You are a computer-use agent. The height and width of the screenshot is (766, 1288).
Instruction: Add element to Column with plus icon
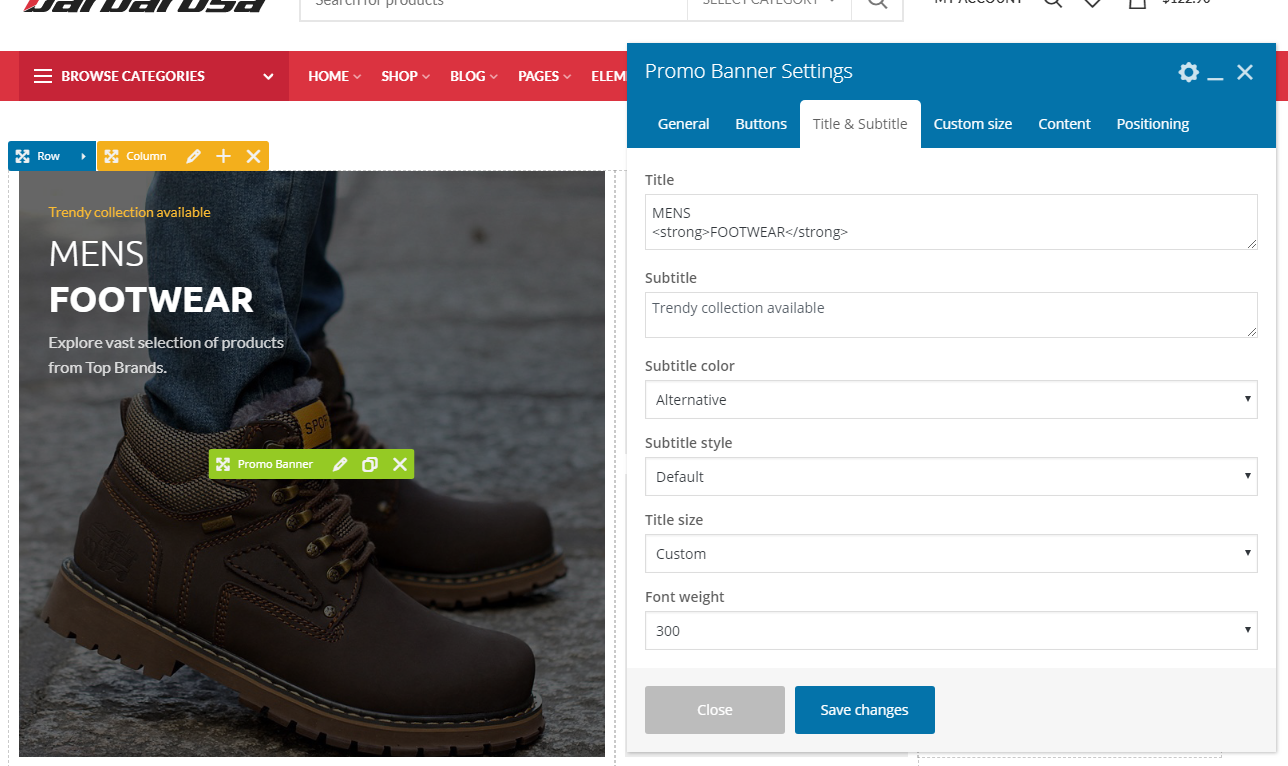pyautogui.click(x=224, y=156)
